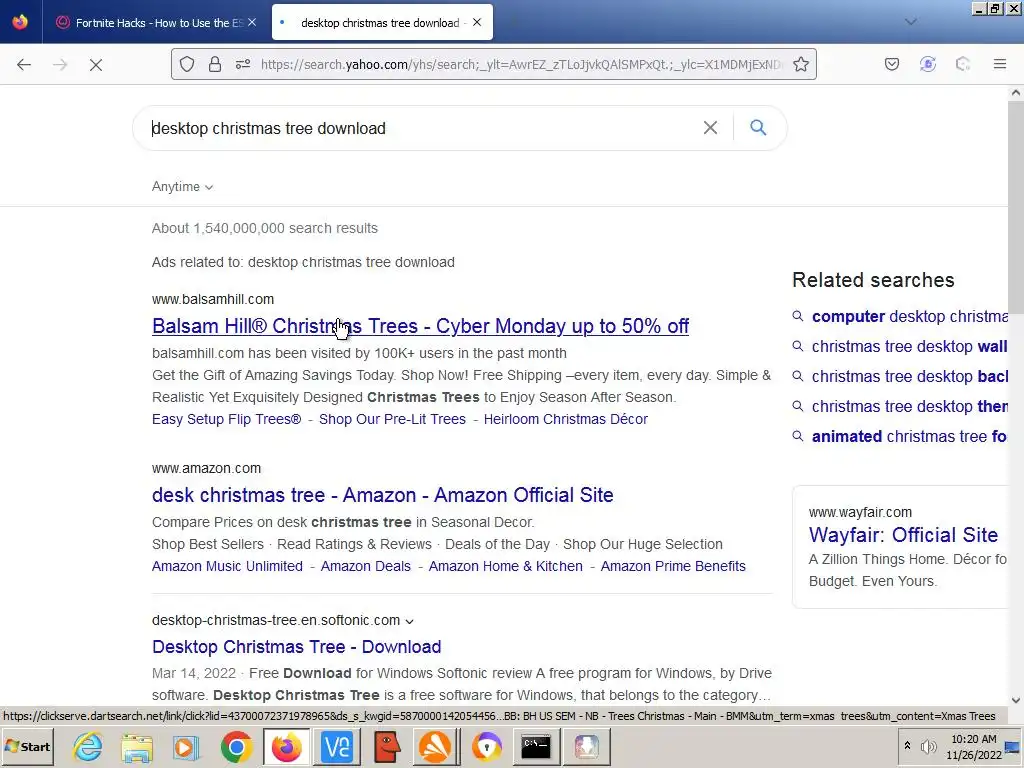Select related search christmas tree desktop theme
This screenshot has width=1024, height=768.
909,407
